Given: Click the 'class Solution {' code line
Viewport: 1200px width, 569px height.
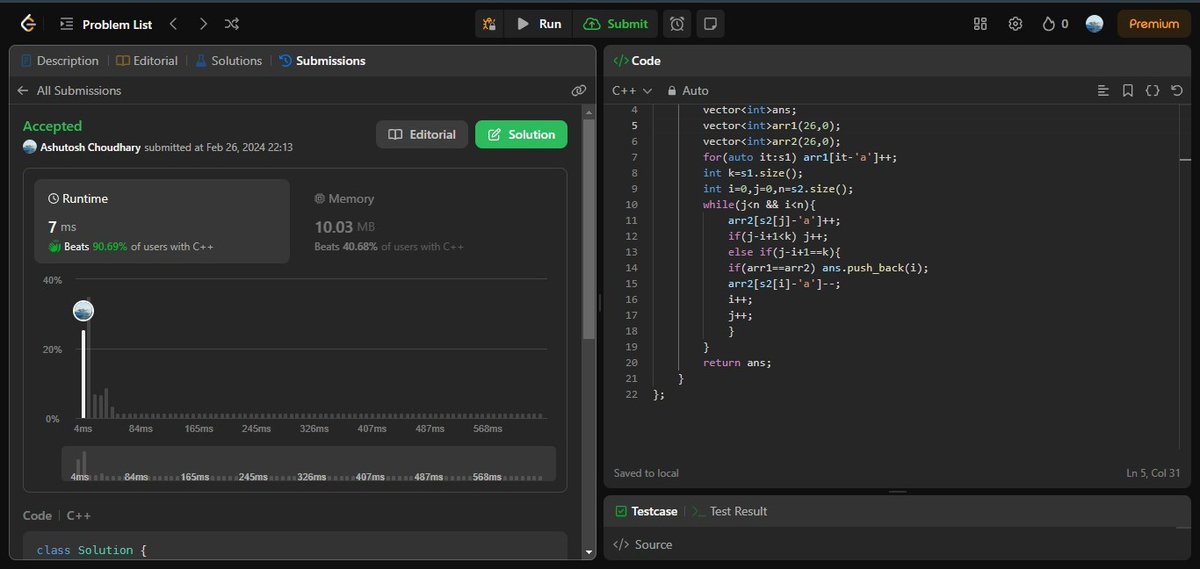Looking at the screenshot, I should [91, 550].
